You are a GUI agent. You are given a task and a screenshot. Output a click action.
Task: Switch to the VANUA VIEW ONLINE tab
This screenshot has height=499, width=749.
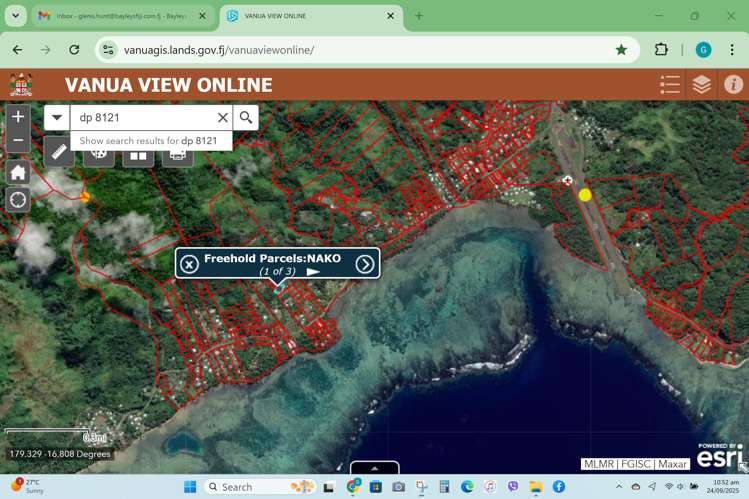[306, 16]
